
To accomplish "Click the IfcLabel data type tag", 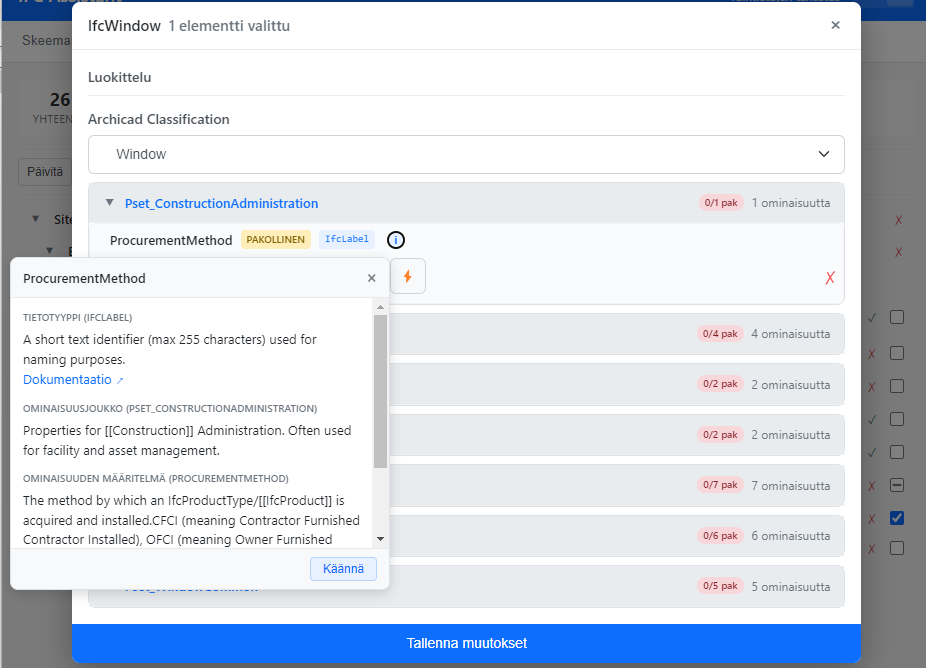I will (347, 240).
